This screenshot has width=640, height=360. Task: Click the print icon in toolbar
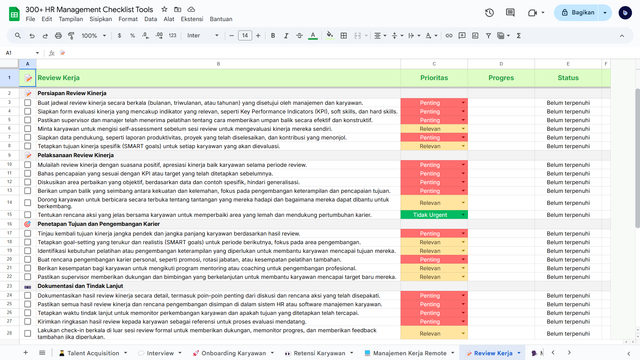pyautogui.click(x=58, y=36)
